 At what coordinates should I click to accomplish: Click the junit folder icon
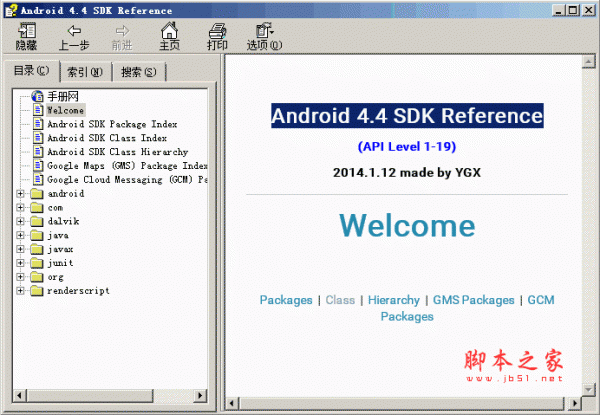pyautogui.click(x=37, y=263)
